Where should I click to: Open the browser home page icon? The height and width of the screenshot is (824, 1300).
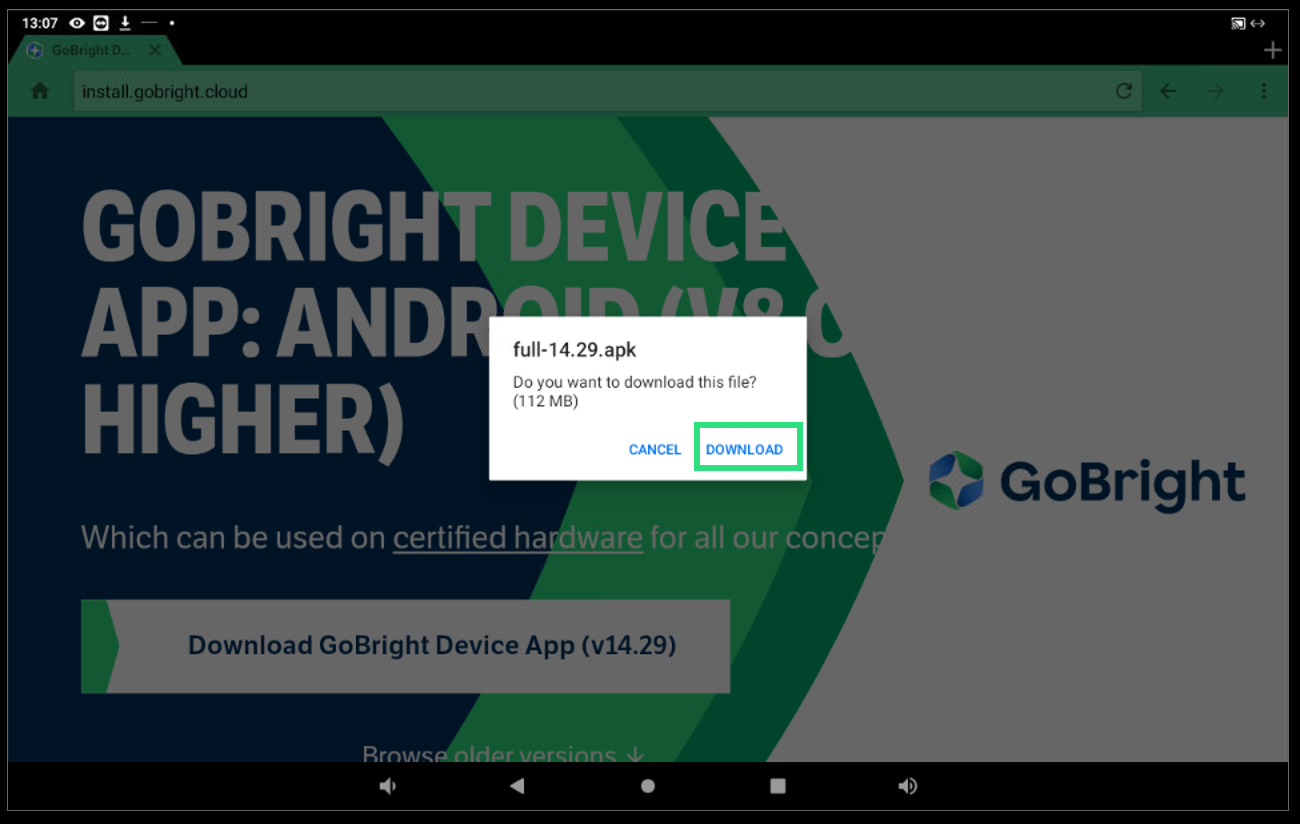[40, 91]
